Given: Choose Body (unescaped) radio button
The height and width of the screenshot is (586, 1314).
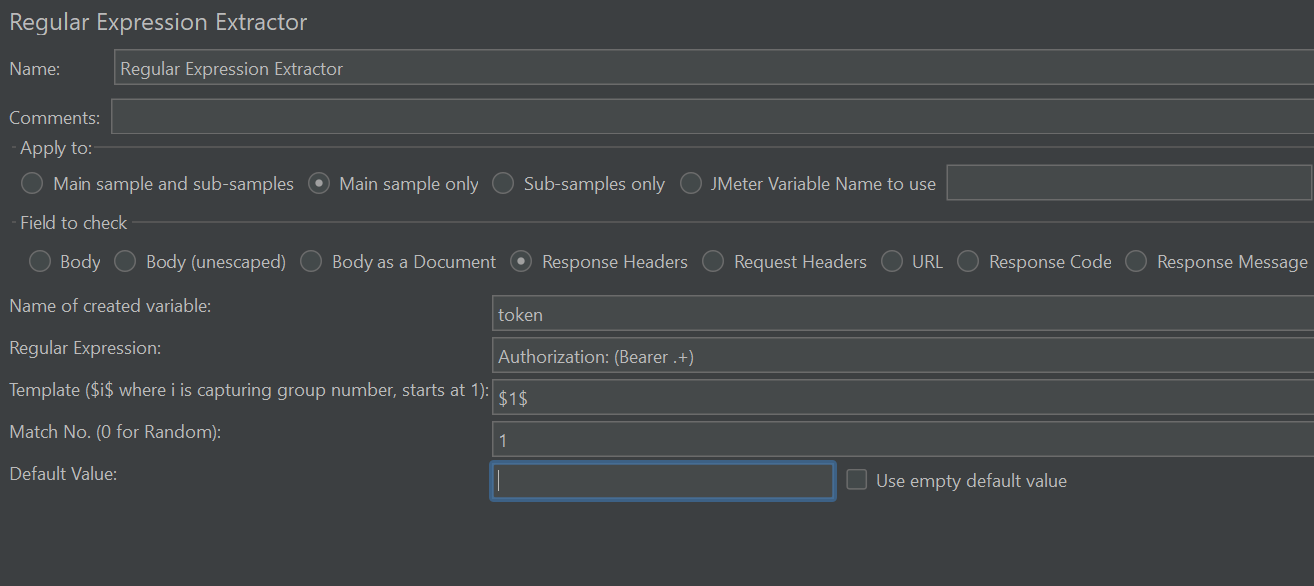Looking at the screenshot, I should [125, 262].
